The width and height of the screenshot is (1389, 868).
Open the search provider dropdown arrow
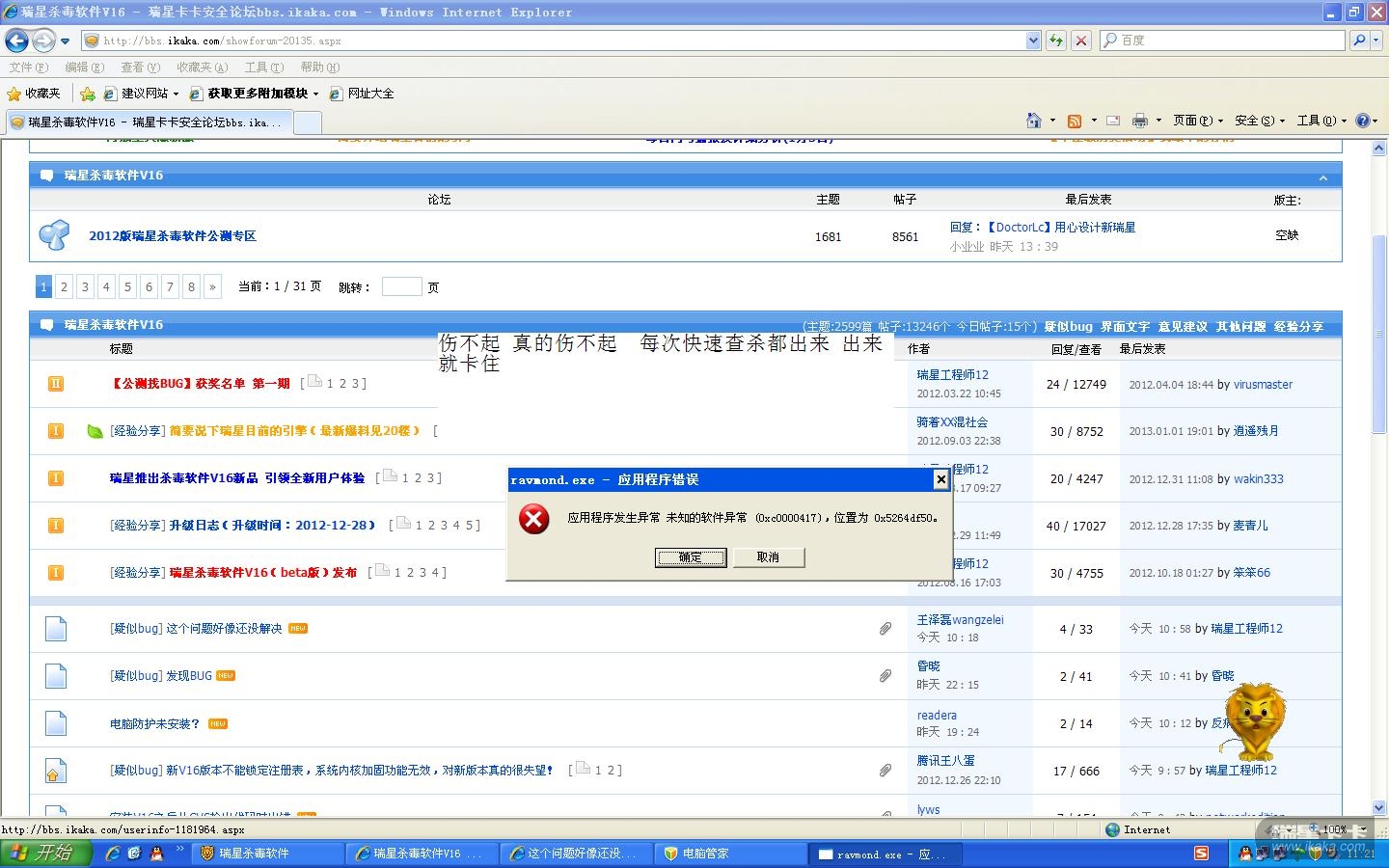point(1376,41)
